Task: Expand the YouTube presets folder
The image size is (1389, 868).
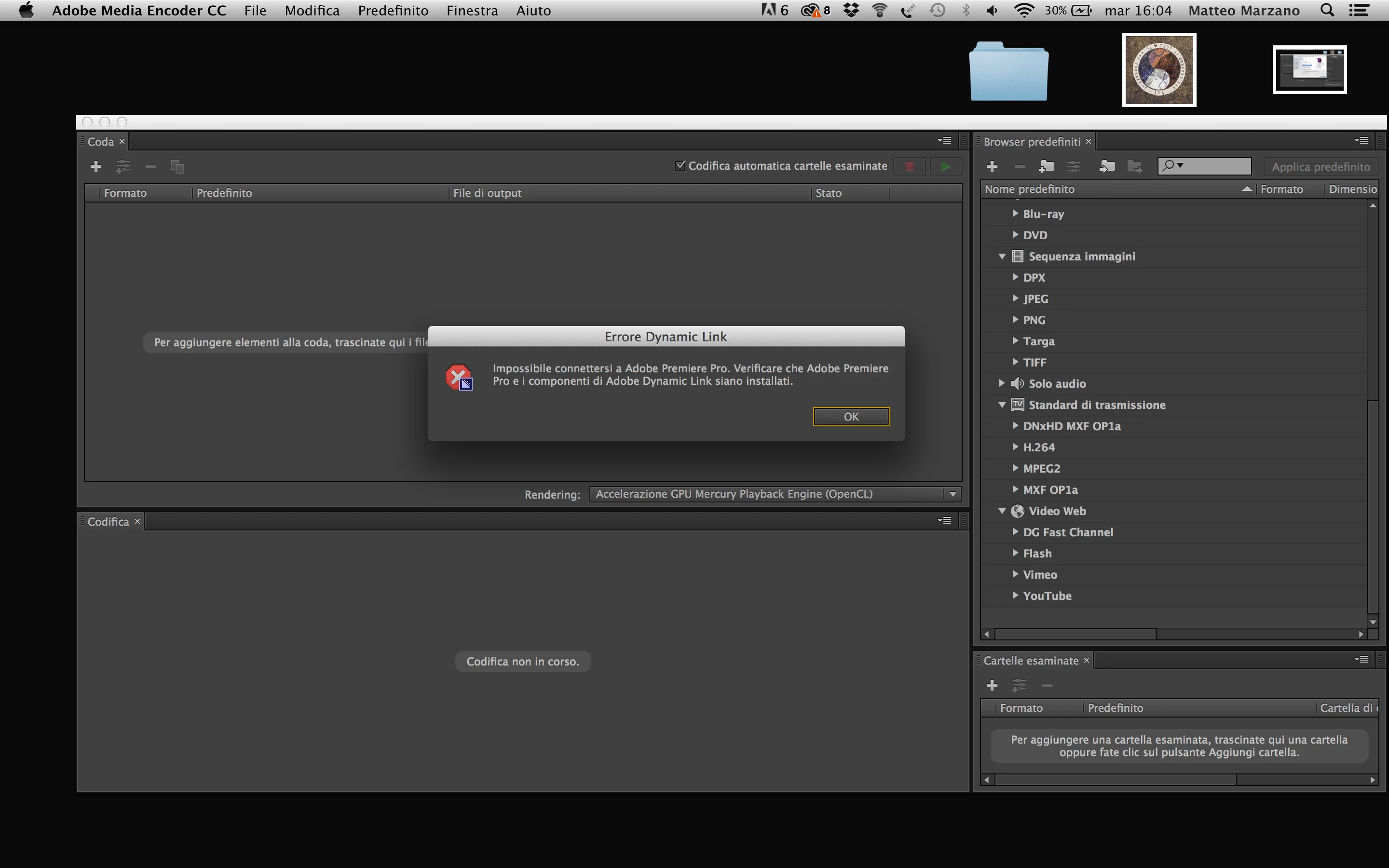Action: tap(1015, 596)
